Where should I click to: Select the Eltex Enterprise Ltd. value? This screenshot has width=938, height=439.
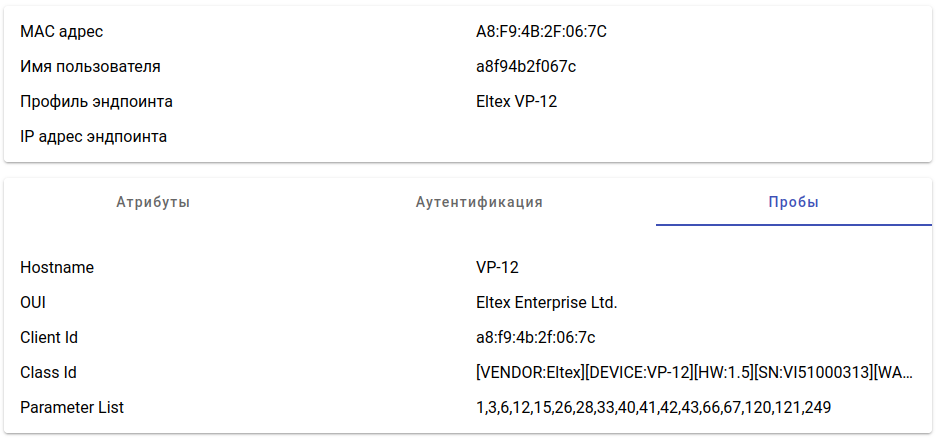[x=546, y=303]
